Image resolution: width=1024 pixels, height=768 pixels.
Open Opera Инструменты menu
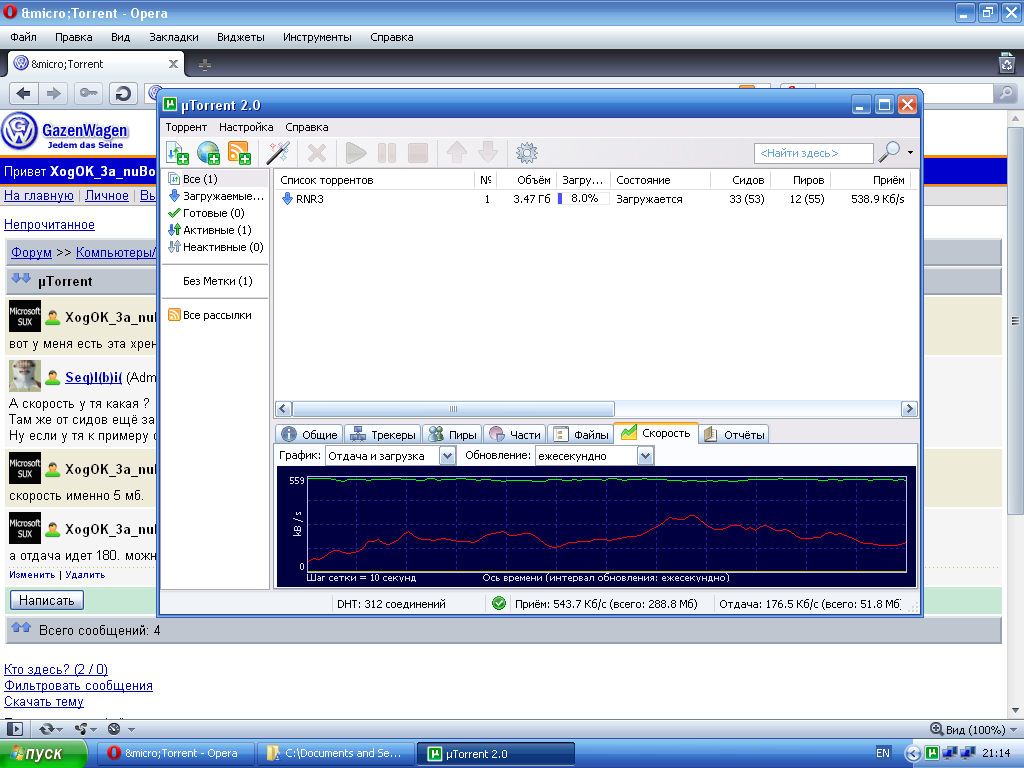point(317,37)
